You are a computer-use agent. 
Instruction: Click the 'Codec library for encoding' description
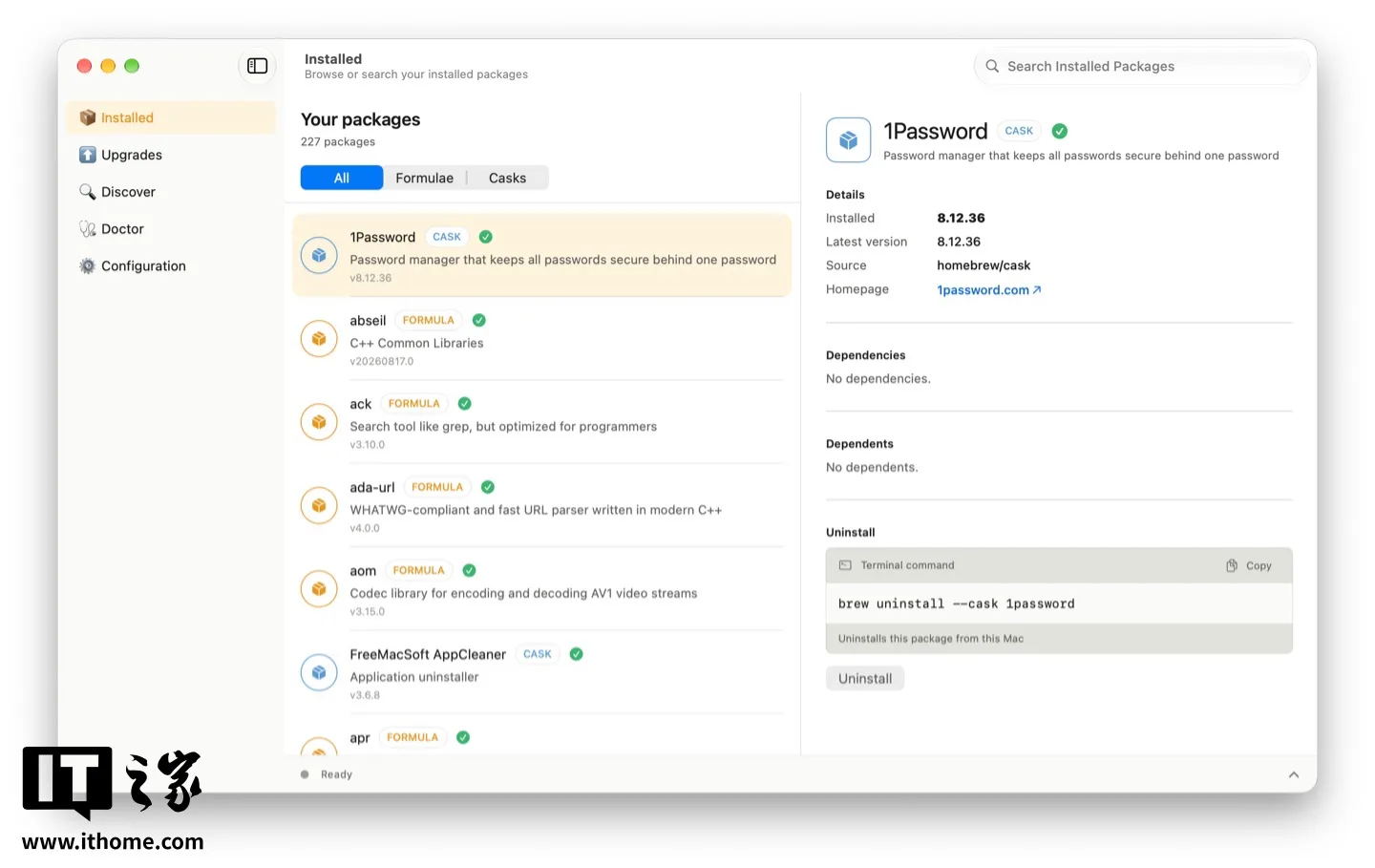(523, 593)
